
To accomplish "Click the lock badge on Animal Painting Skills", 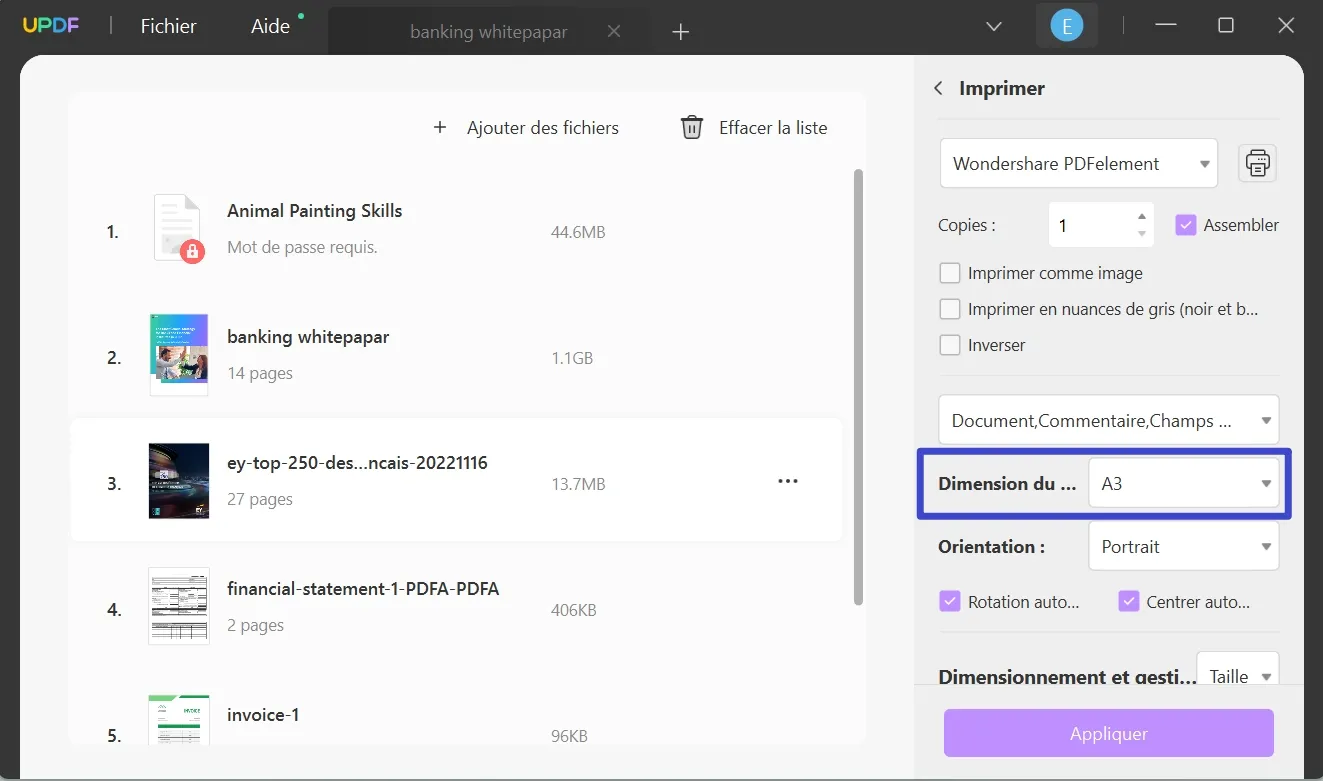I will coord(191,253).
